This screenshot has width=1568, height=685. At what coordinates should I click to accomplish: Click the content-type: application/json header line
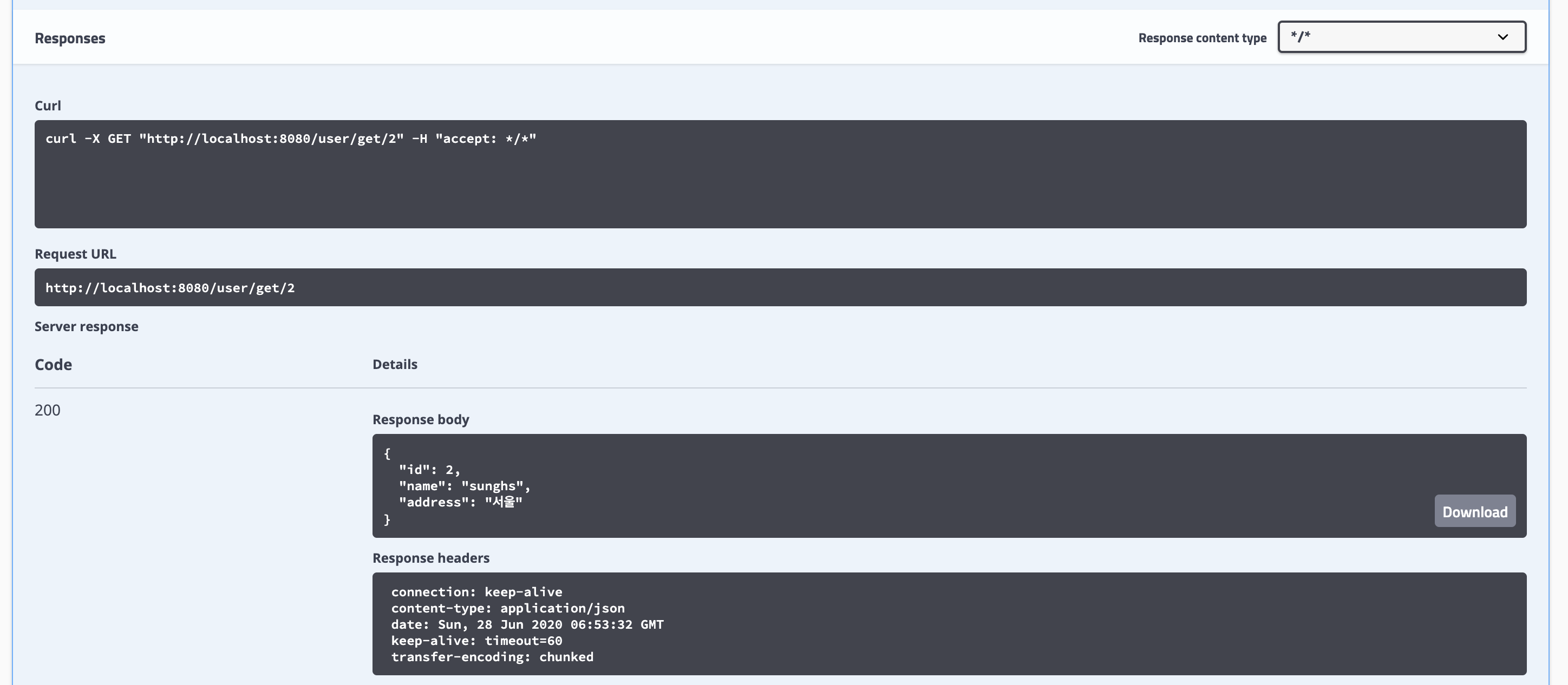(508, 608)
